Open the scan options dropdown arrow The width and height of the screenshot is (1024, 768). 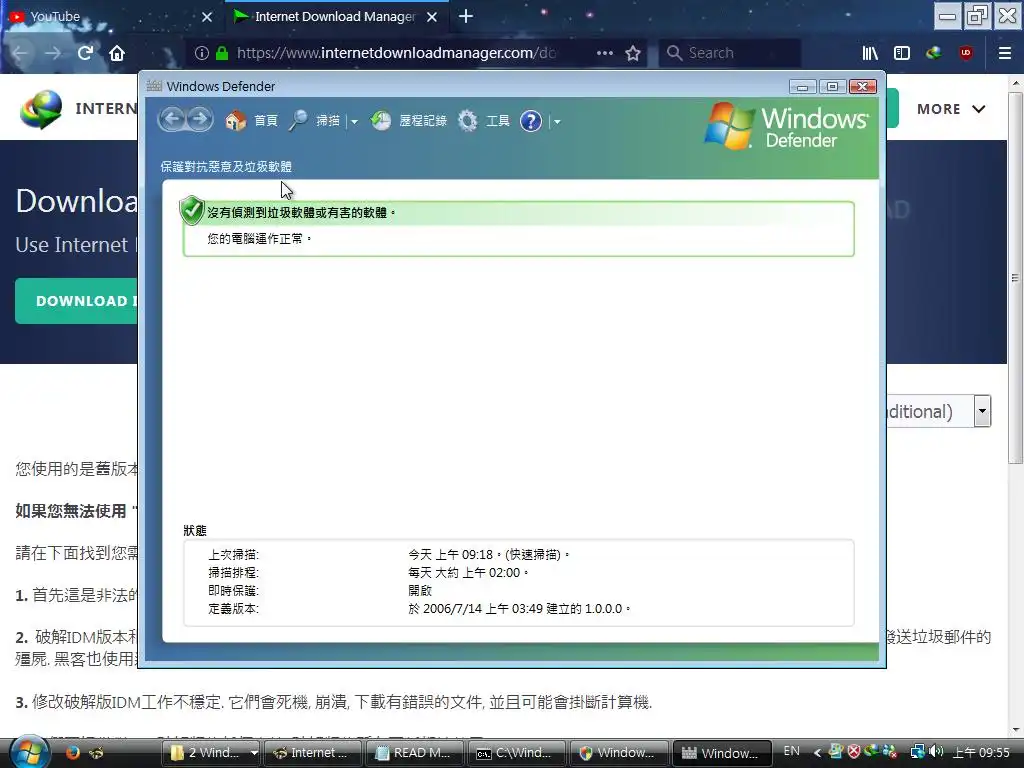[x=354, y=121]
